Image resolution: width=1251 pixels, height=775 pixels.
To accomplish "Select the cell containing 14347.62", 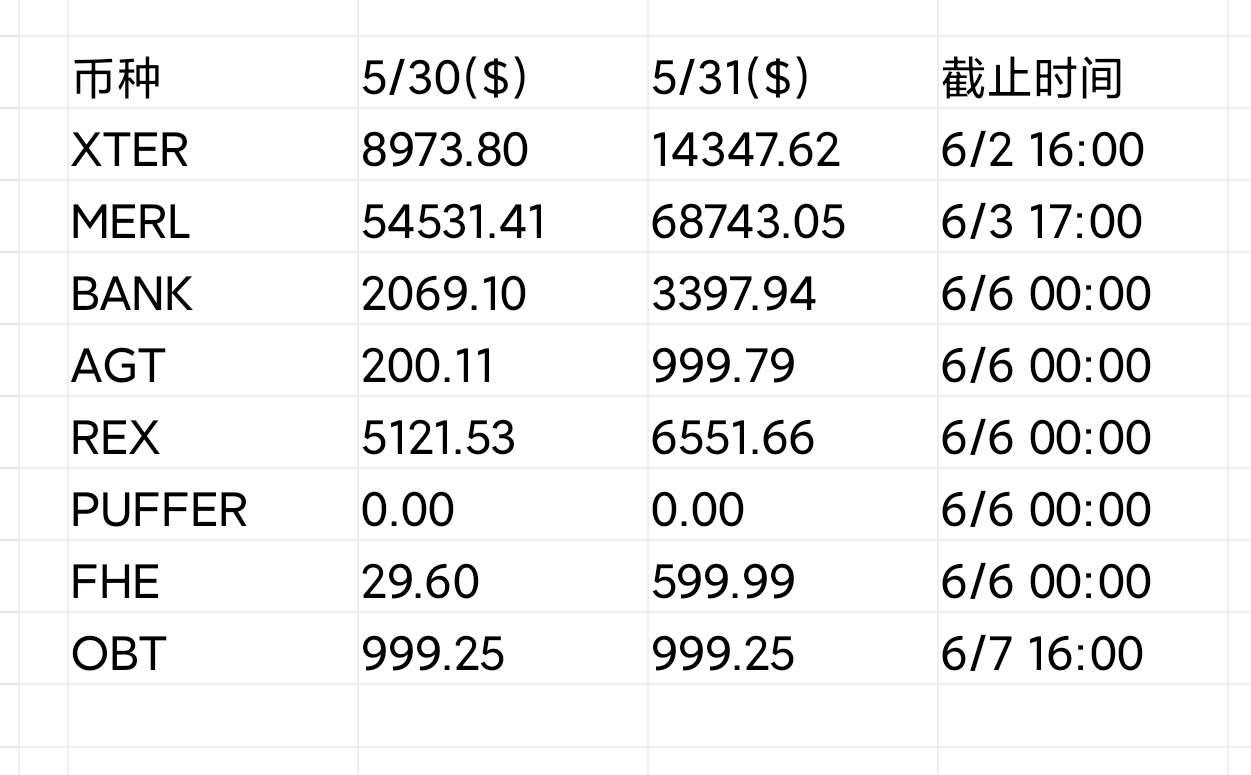I will [x=793, y=145].
